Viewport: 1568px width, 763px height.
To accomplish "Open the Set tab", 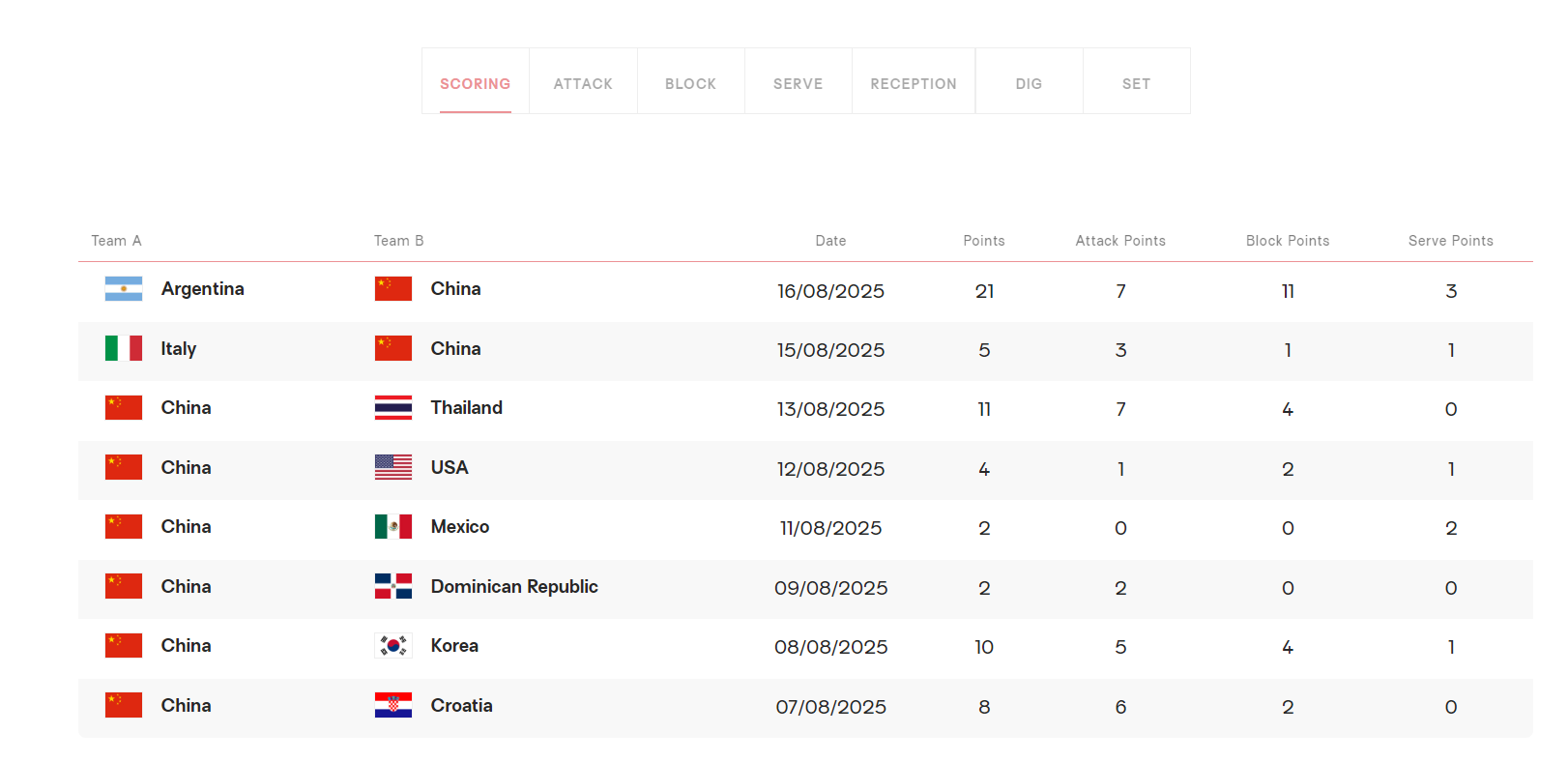I will [1136, 83].
